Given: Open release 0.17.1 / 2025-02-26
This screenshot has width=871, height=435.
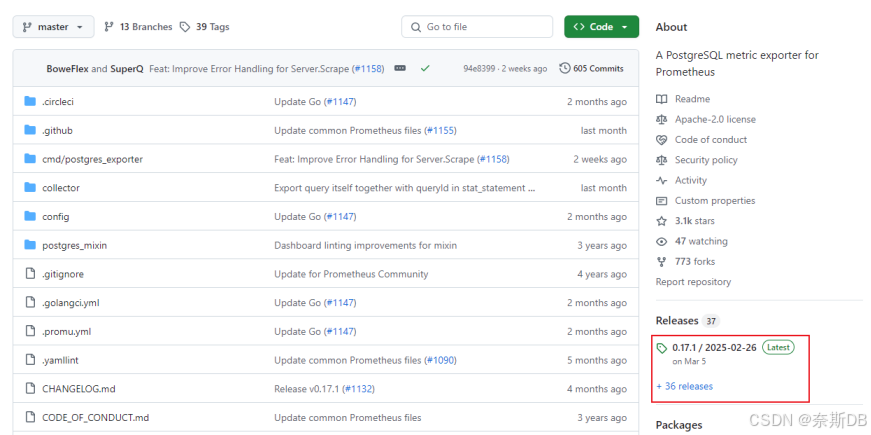Looking at the screenshot, I should click(714, 348).
